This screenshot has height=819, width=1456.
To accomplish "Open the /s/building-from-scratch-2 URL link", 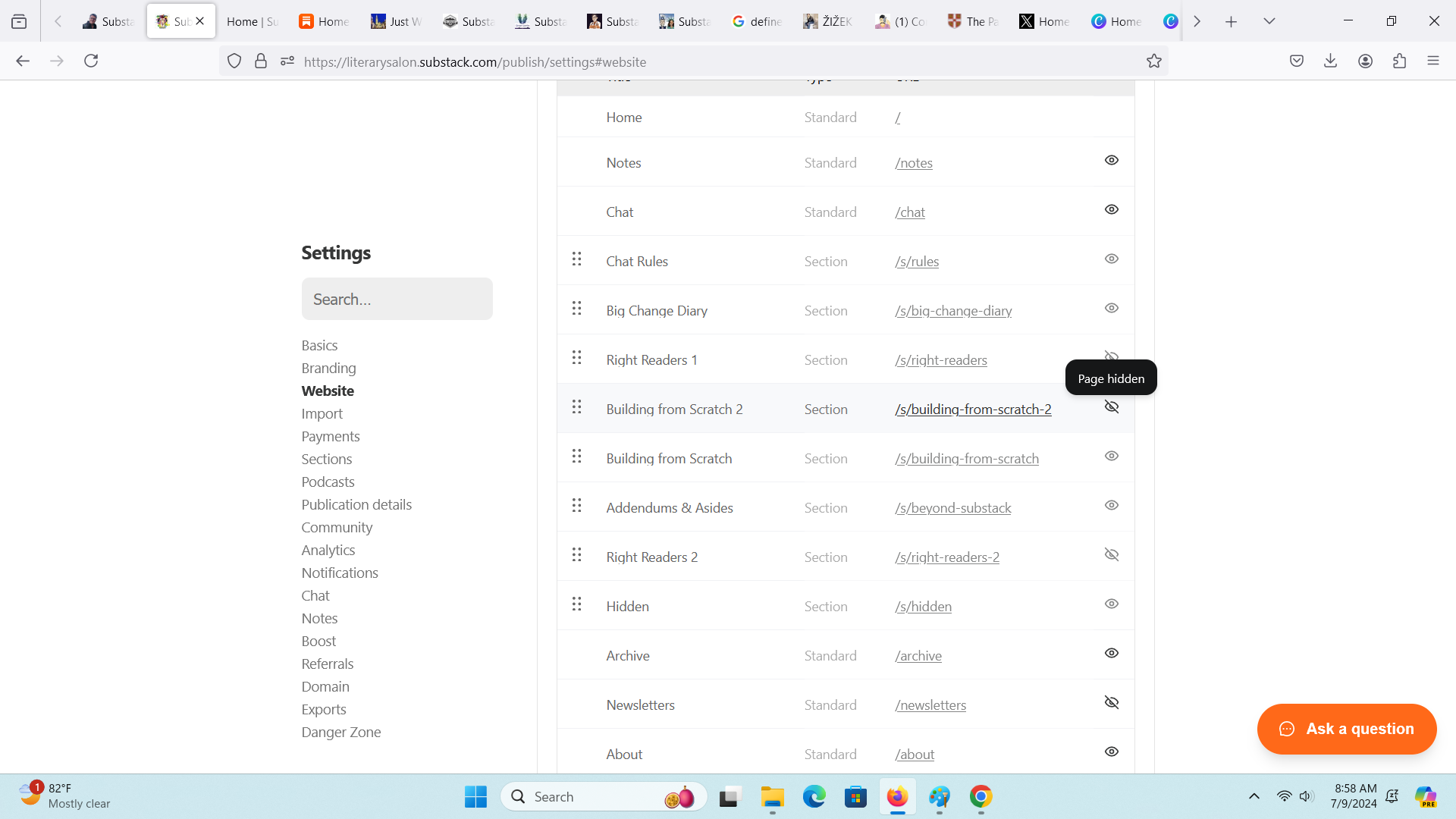I will pyautogui.click(x=972, y=409).
